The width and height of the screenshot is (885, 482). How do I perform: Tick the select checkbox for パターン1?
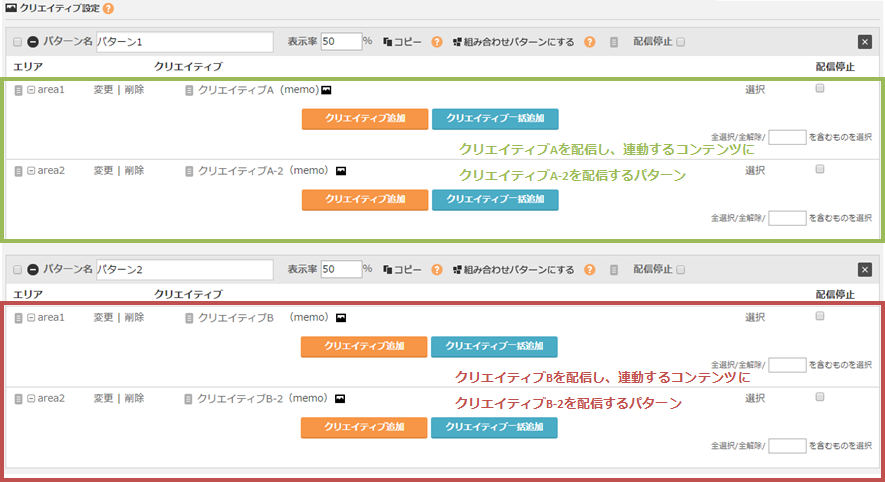[x=17, y=42]
